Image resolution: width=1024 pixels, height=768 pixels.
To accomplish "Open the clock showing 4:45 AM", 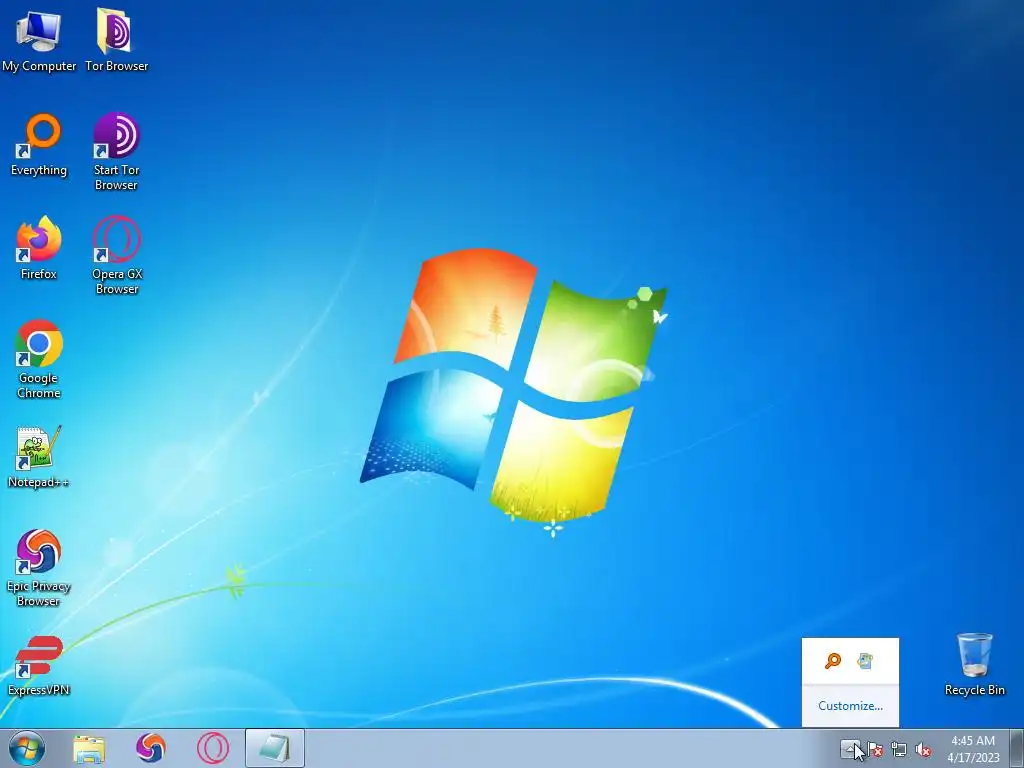I will click(973, 748).
